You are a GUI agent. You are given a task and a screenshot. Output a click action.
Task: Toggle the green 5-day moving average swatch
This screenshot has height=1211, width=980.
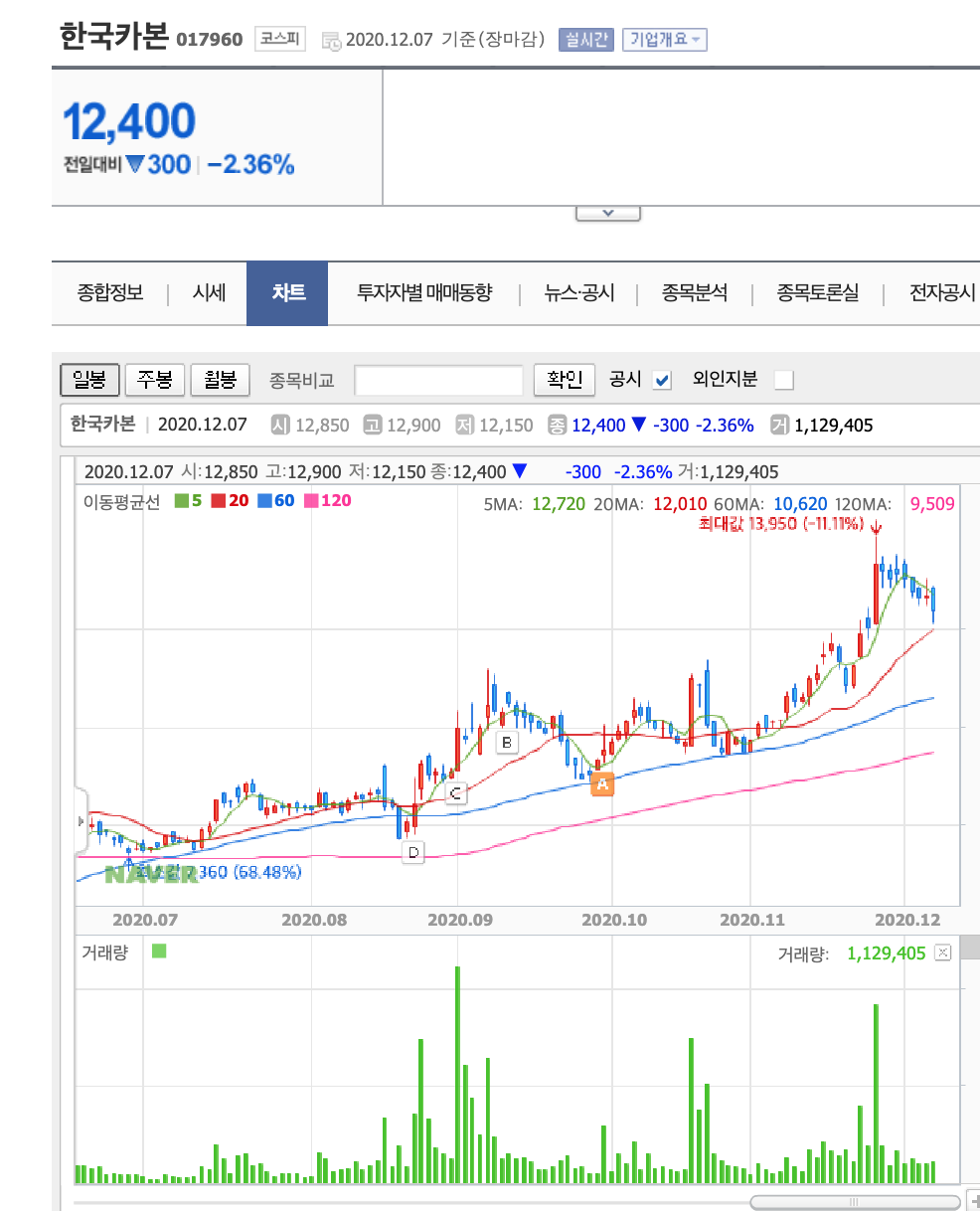coord(181,501)
